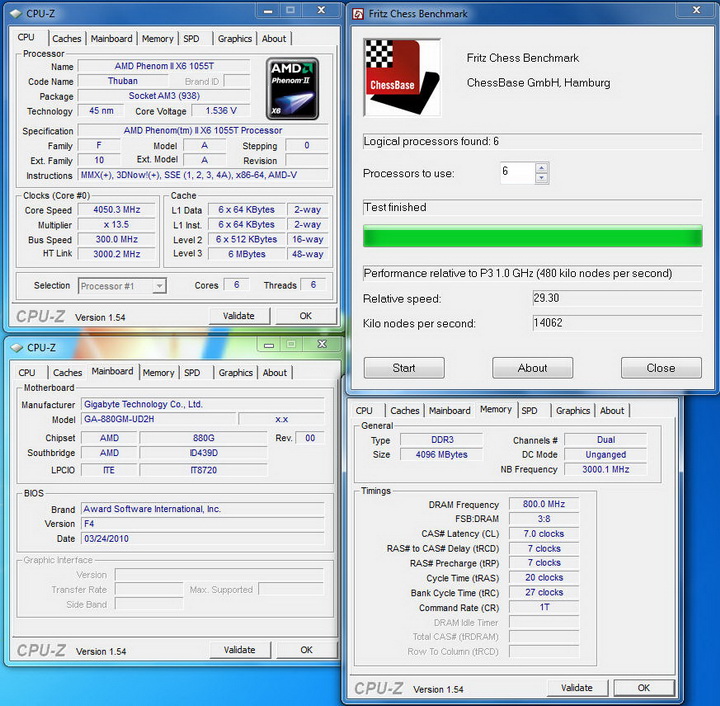This screenshot has height=706, width=720.
Task: Select Caches tab in the Mainboard CPU-Z window
Action: 68,372
